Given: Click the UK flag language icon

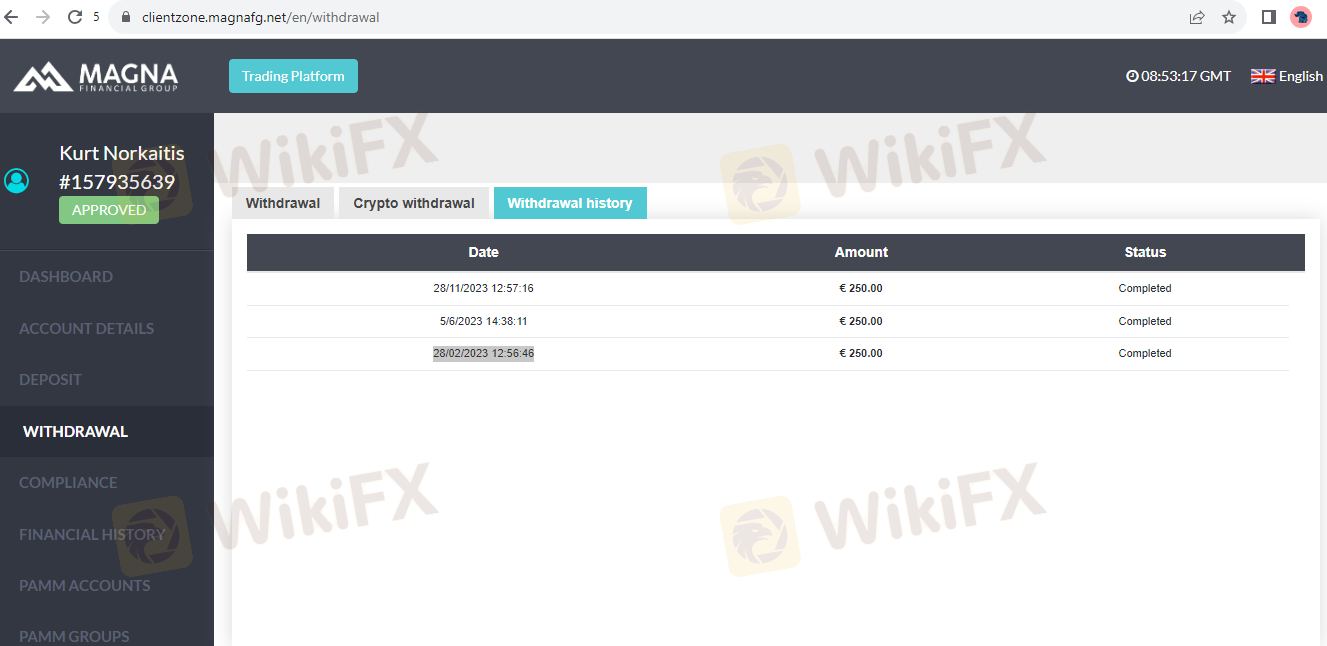Looking at the screenshot, I should (1263, 76).
